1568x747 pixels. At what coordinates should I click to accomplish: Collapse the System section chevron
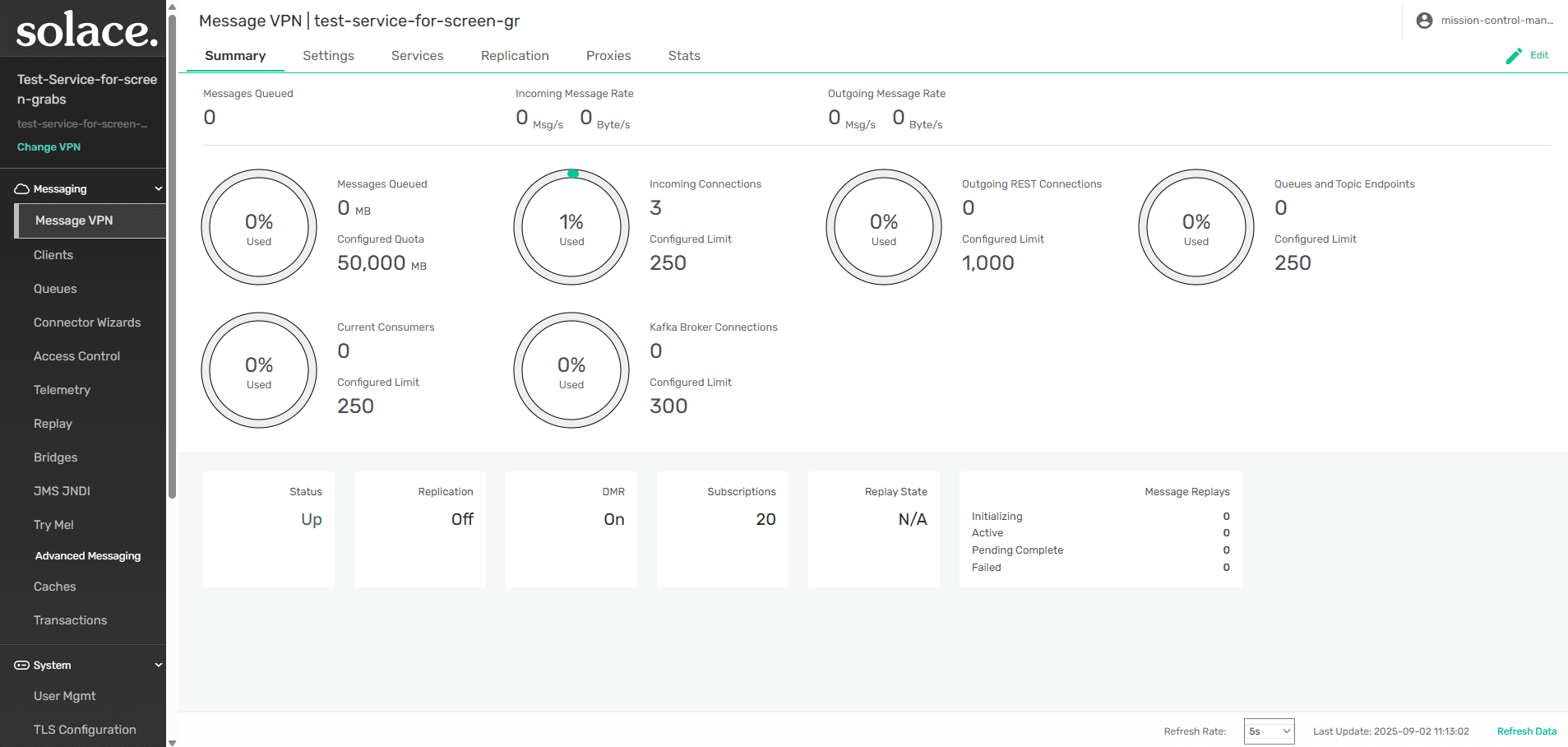159,665
